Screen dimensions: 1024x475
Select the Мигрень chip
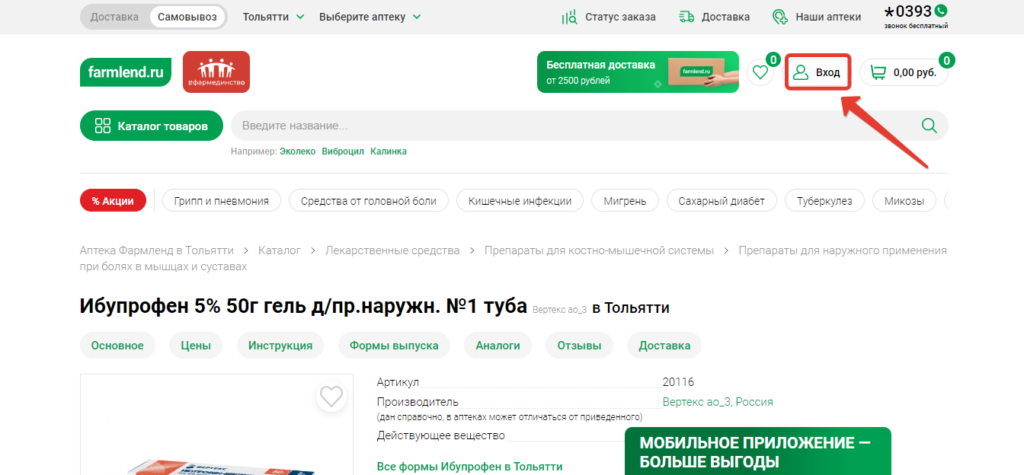click(625, 201)
